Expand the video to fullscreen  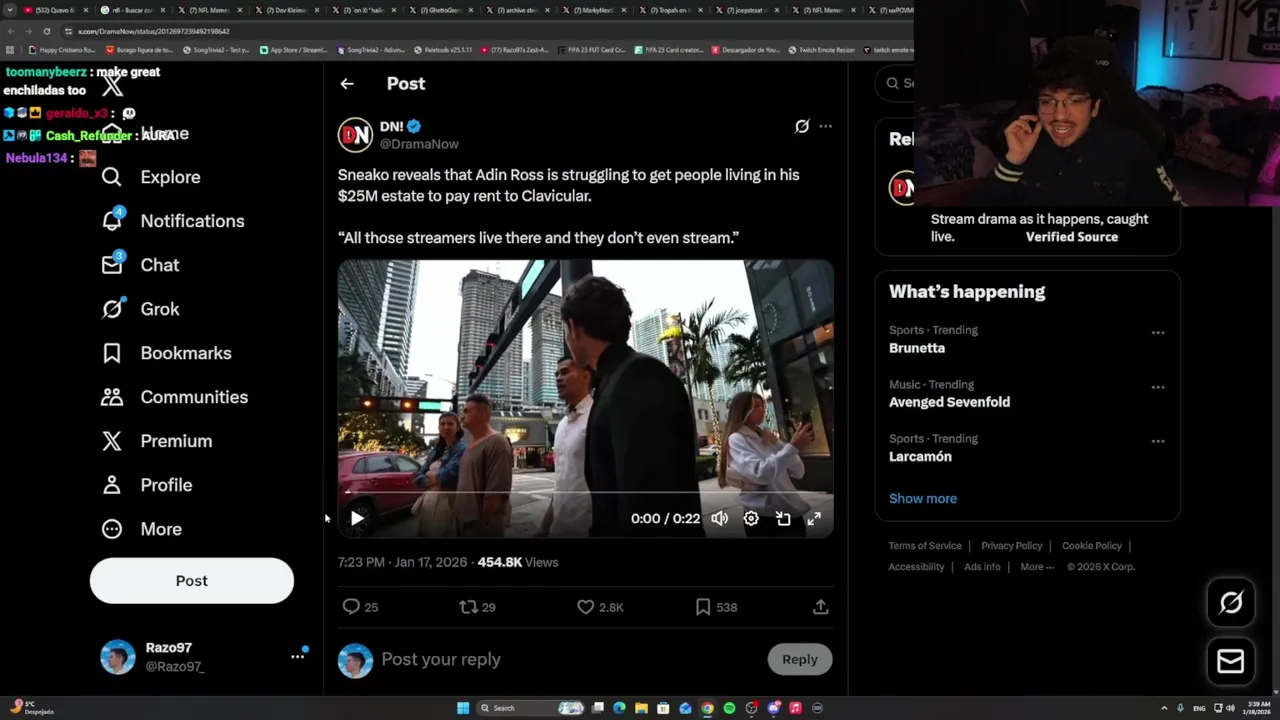[x=814, y=518]
